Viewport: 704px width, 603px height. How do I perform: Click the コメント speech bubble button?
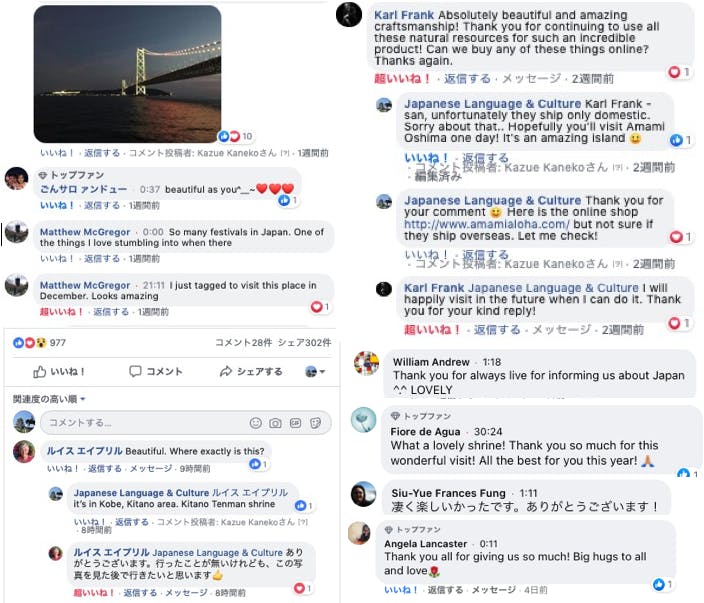pos(156,372)
